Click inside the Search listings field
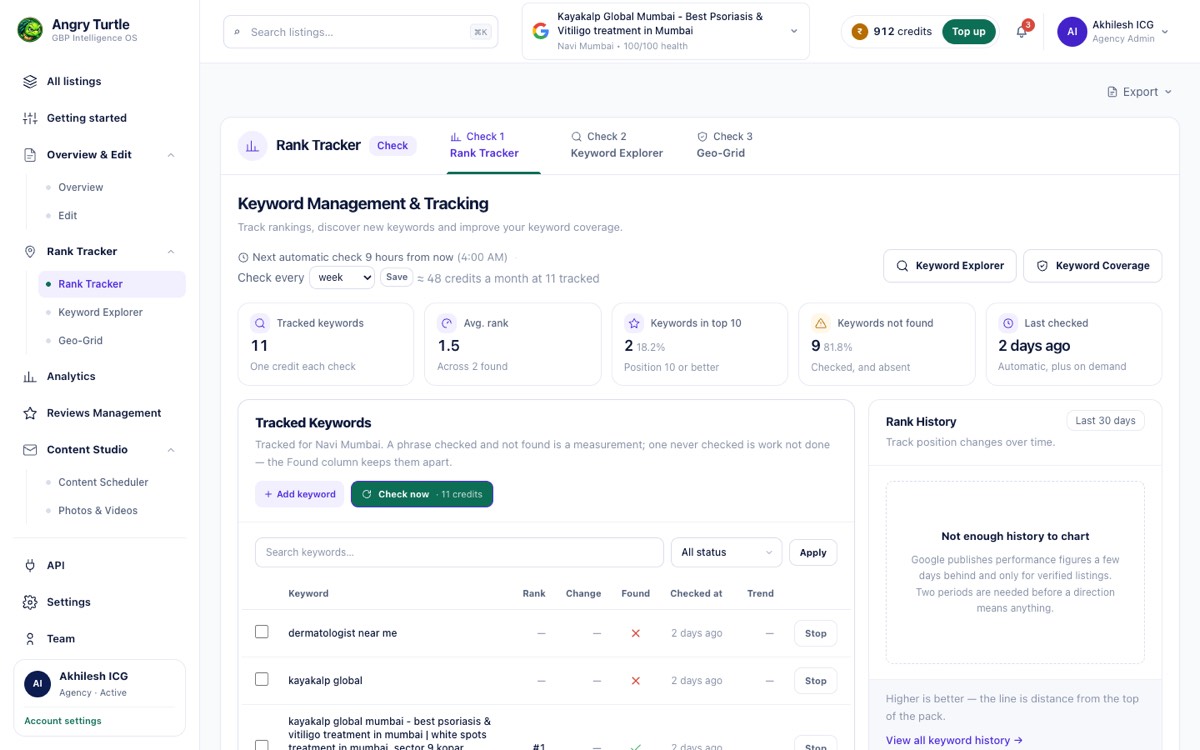Screen dimensions: 1200x750 pos(361,32)
